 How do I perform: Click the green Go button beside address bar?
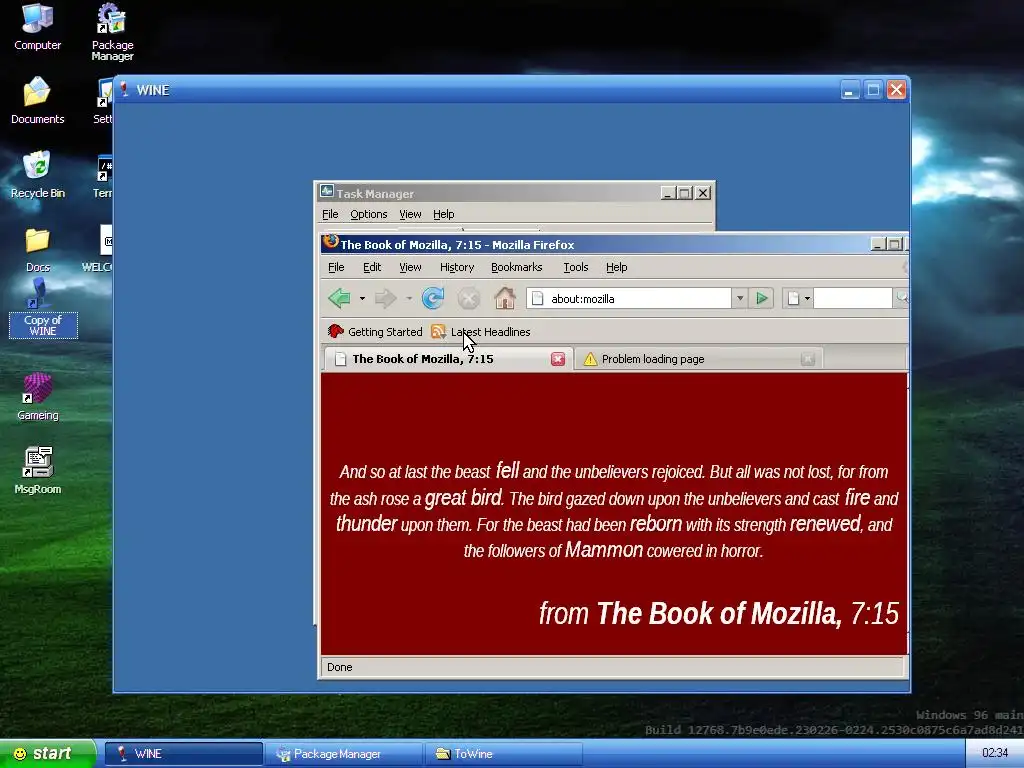[761, 298]
